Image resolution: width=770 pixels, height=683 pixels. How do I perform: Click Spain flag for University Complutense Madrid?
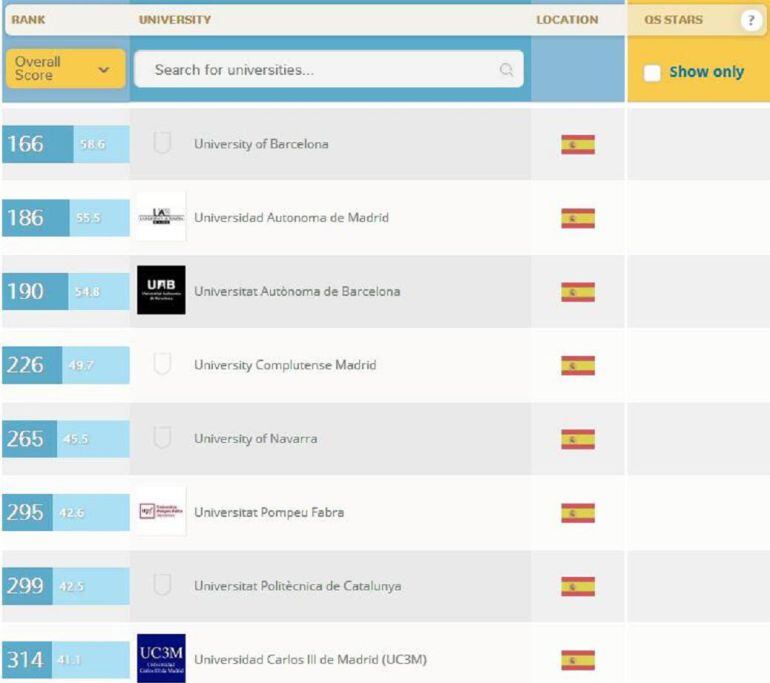point(578,366)
